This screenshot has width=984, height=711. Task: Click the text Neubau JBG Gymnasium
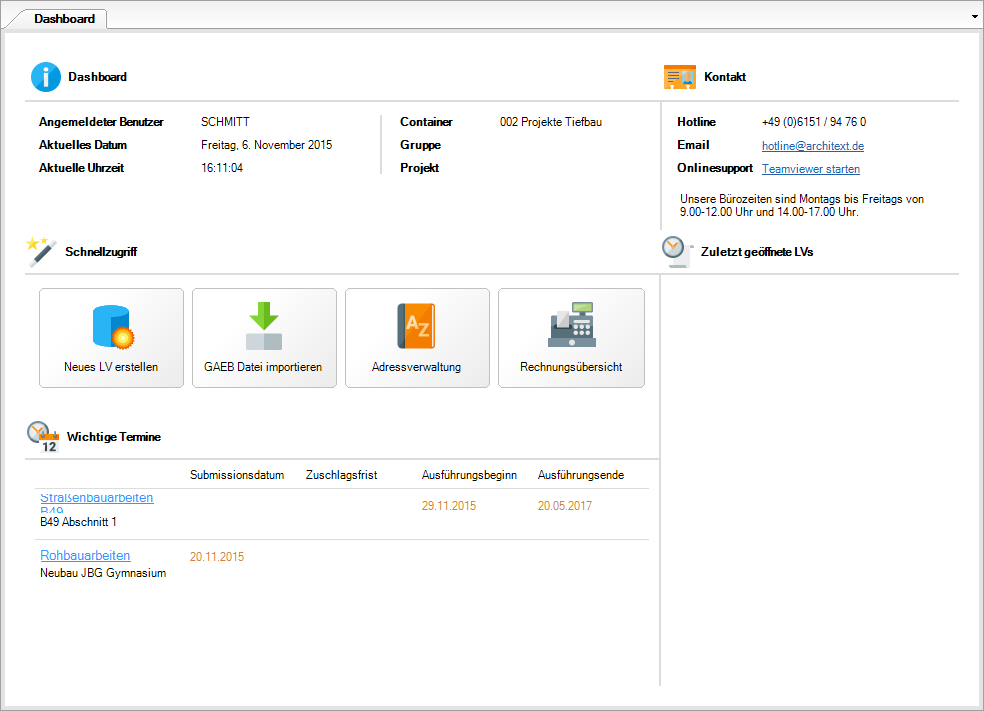point(103,573)
